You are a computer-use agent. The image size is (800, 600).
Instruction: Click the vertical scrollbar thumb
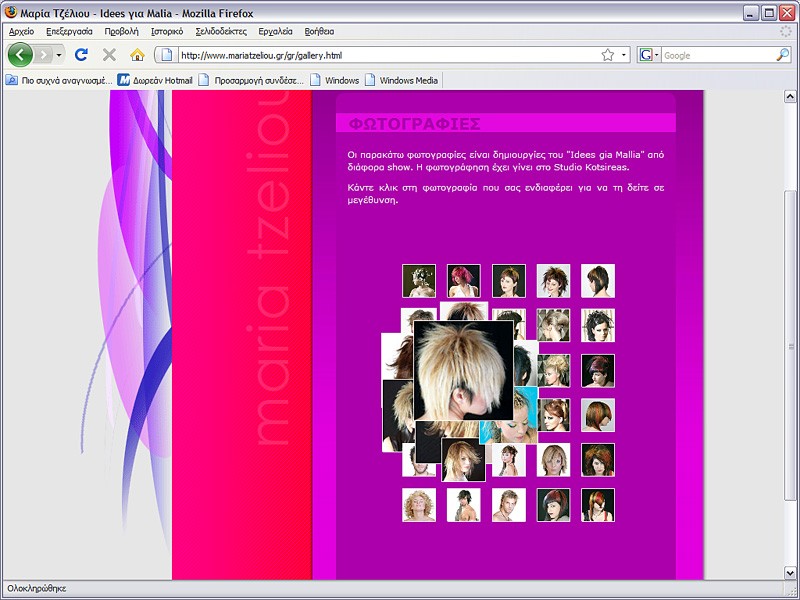coord(790,345)
